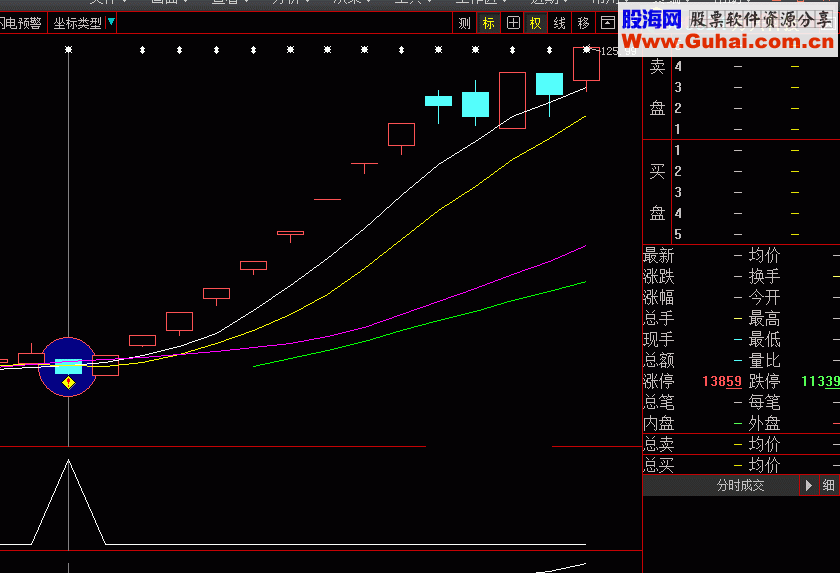
Task: Select the 涨停 value 13859
Action: pos(722,381)
